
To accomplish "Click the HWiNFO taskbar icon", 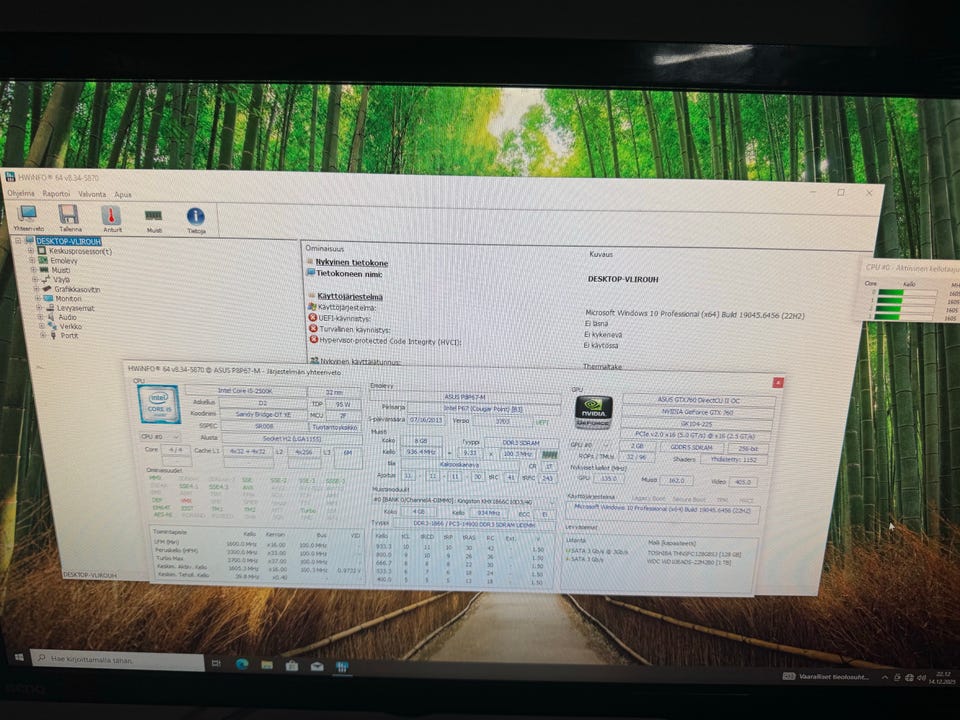I will 342,667.
